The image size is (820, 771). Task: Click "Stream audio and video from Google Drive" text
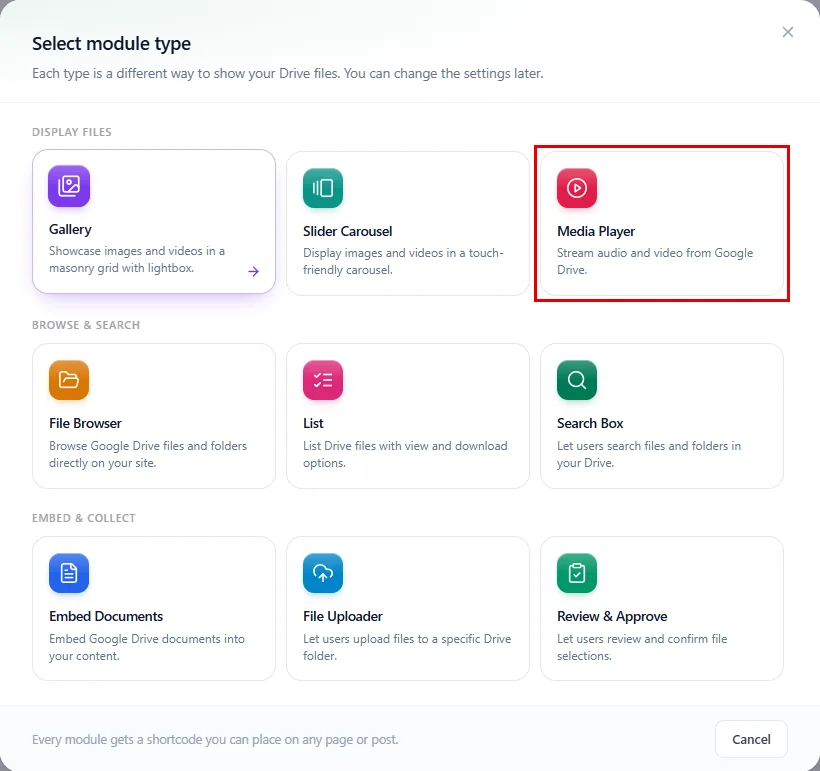655,262
